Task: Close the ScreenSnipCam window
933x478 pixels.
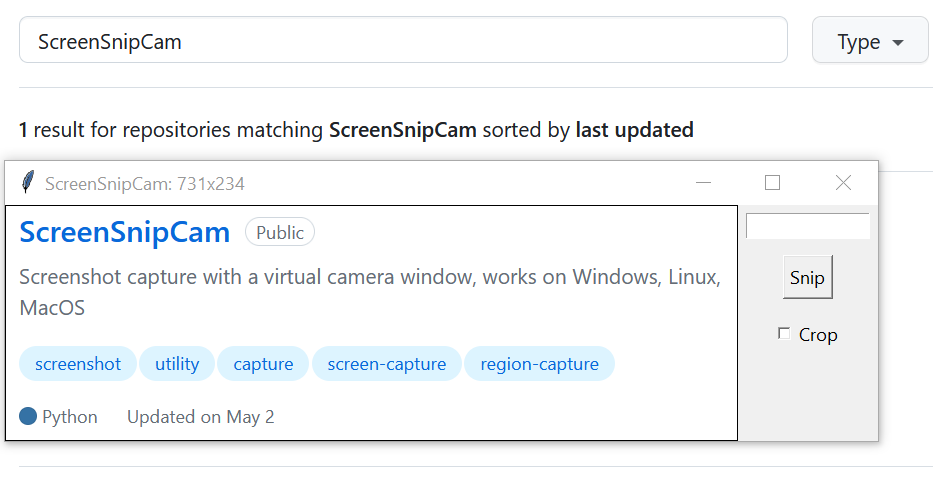Action: 843,183
